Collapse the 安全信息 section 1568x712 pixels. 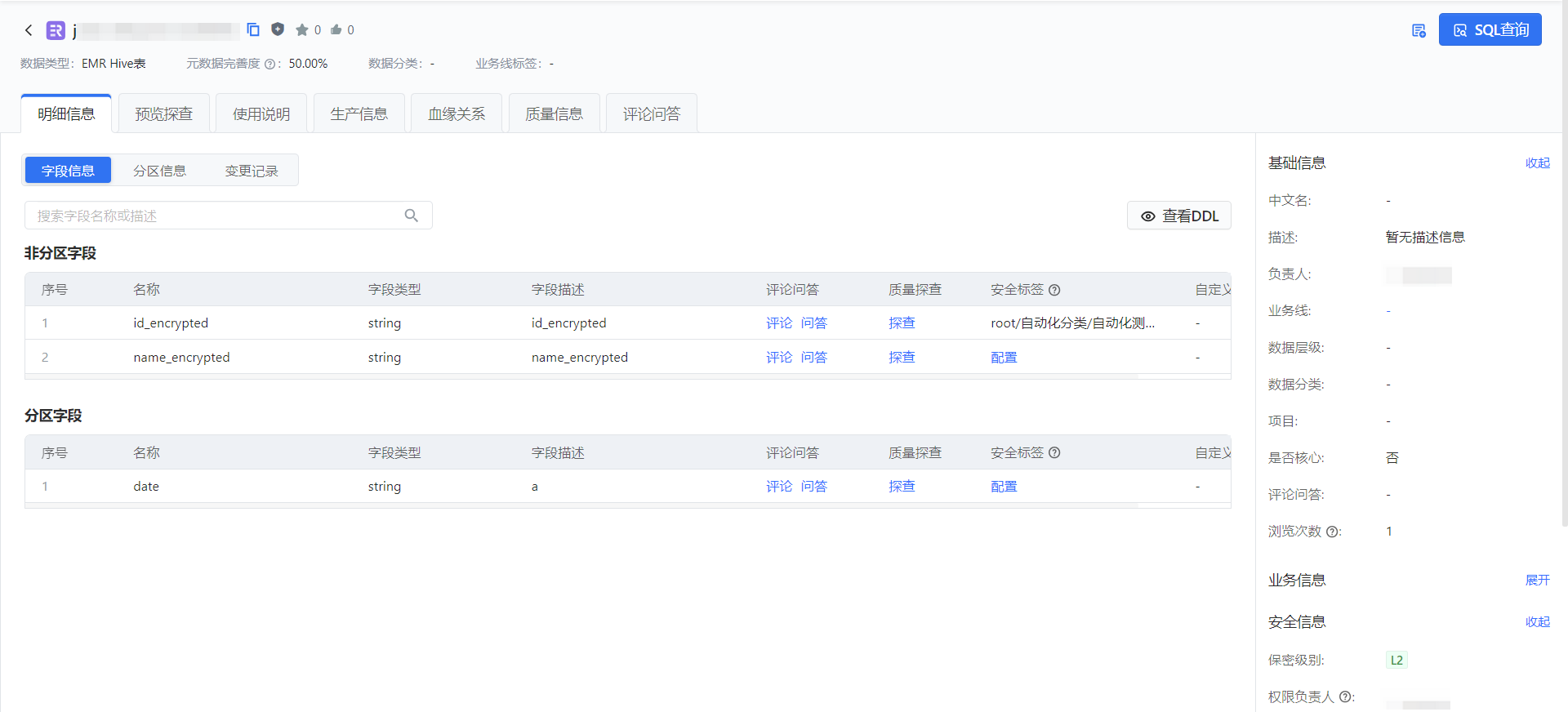coord(1538,622)
